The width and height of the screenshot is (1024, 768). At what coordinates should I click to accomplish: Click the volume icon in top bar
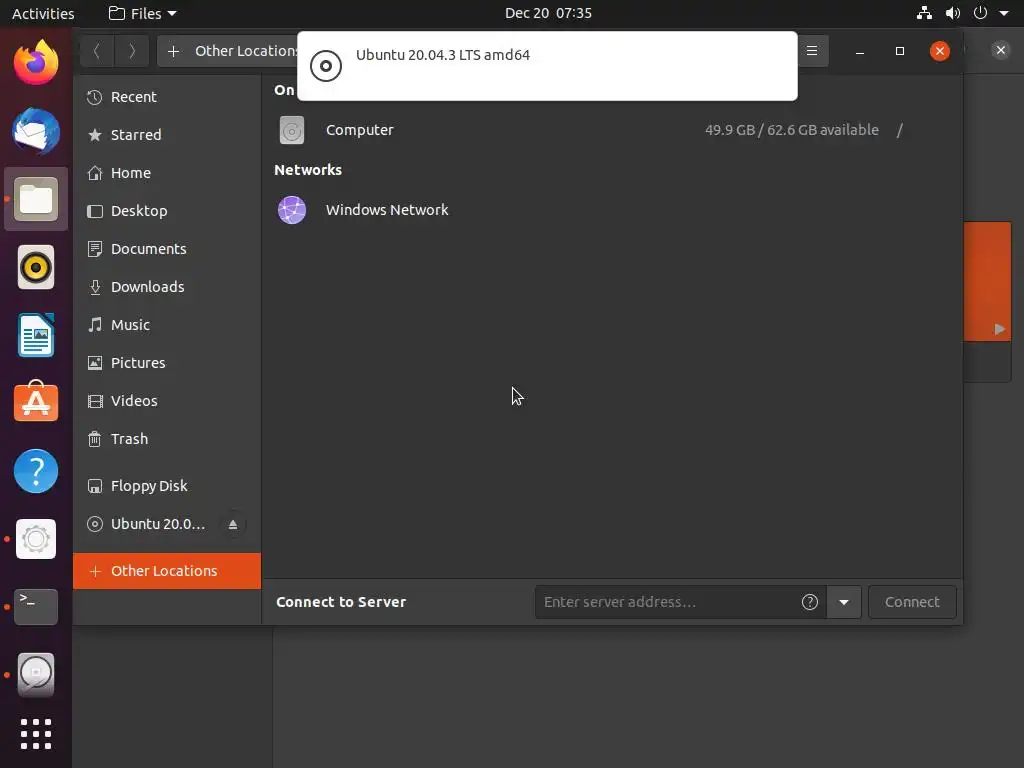(953, 13)
